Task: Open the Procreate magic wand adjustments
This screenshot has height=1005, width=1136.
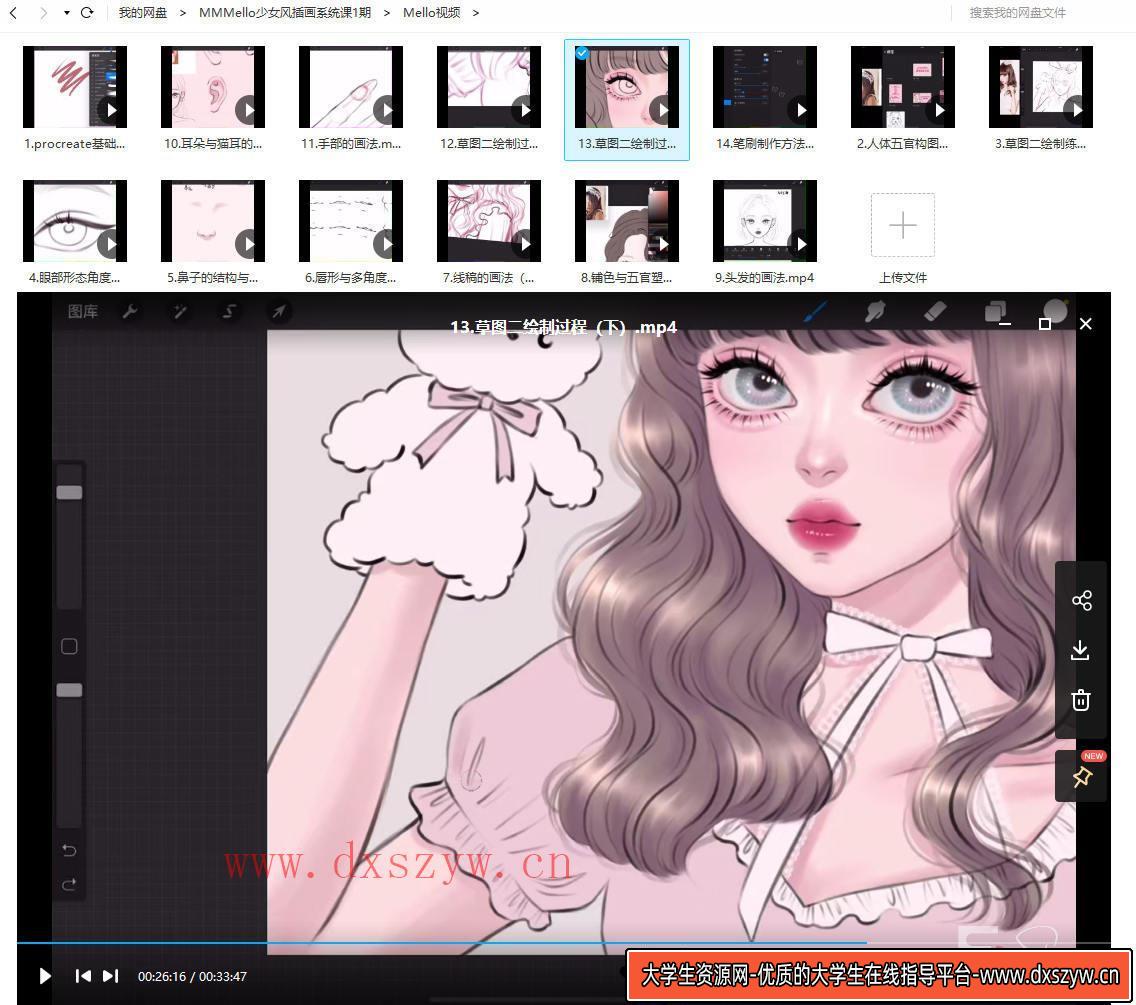Action: pos(180,312)
